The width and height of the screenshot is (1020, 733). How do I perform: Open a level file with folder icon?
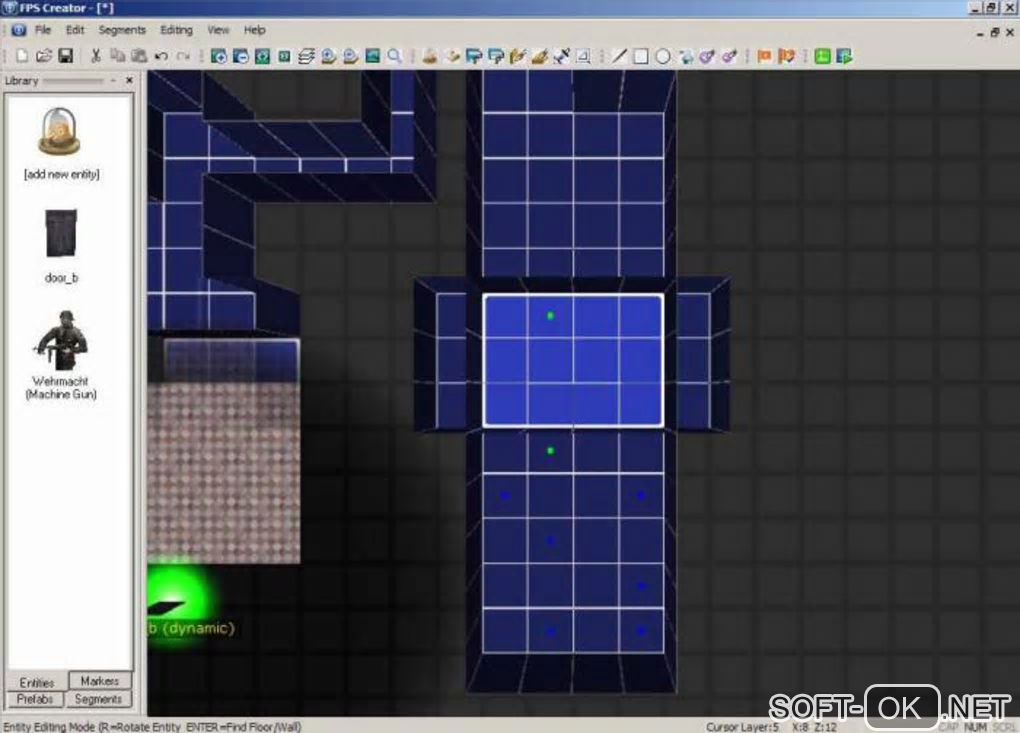(x=44, y=56)
